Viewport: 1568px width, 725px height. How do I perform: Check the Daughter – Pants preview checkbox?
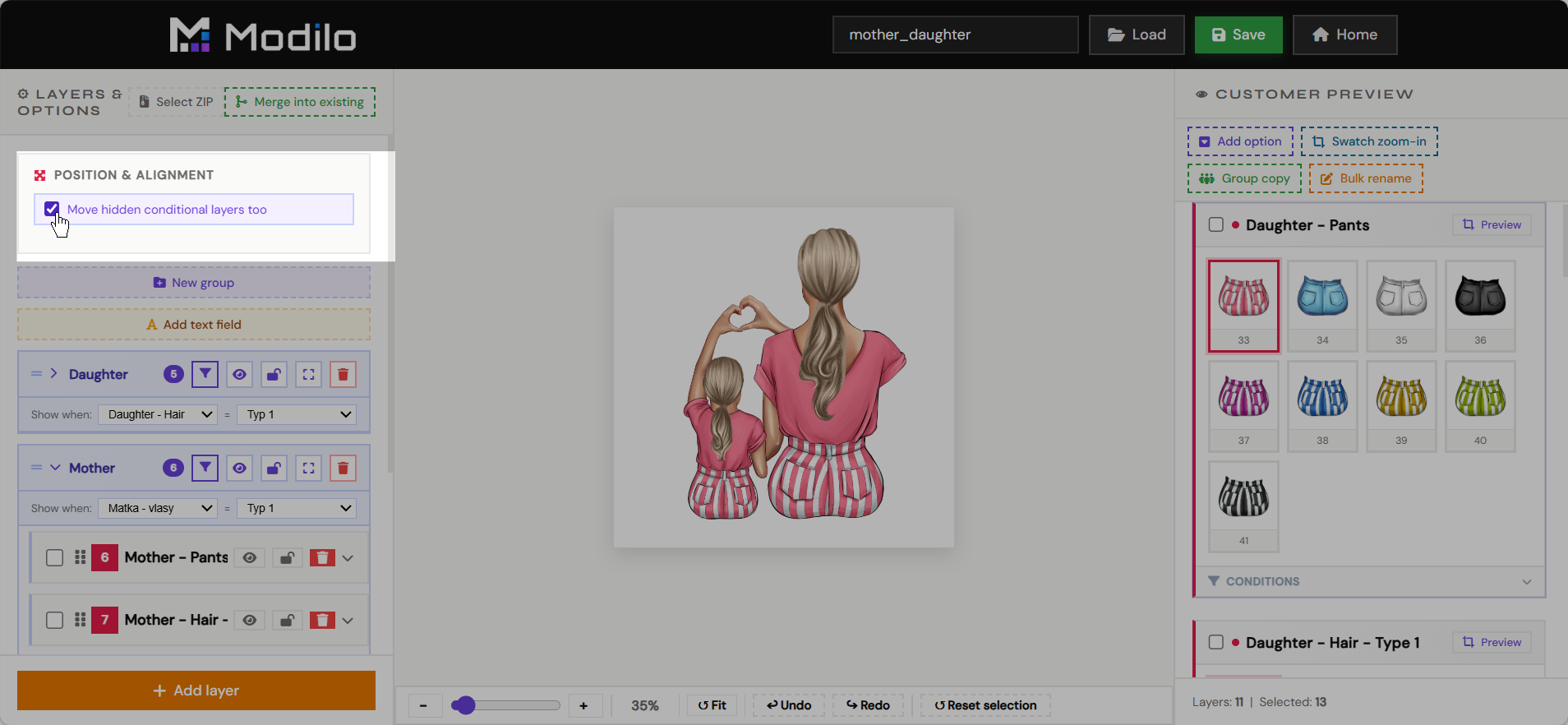pyautogui.click(x=1216, y=224)
